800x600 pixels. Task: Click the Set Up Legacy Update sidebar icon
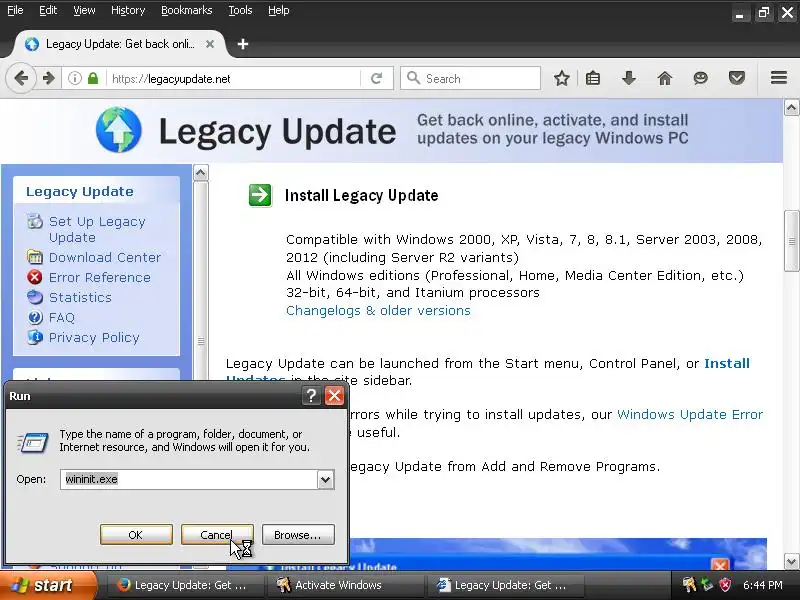coord(35,221)
